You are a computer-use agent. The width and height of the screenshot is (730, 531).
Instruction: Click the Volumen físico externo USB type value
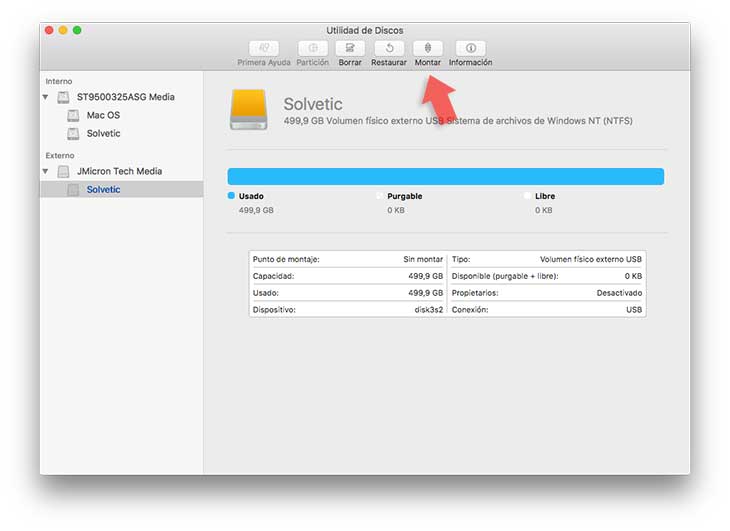point(591,259)
